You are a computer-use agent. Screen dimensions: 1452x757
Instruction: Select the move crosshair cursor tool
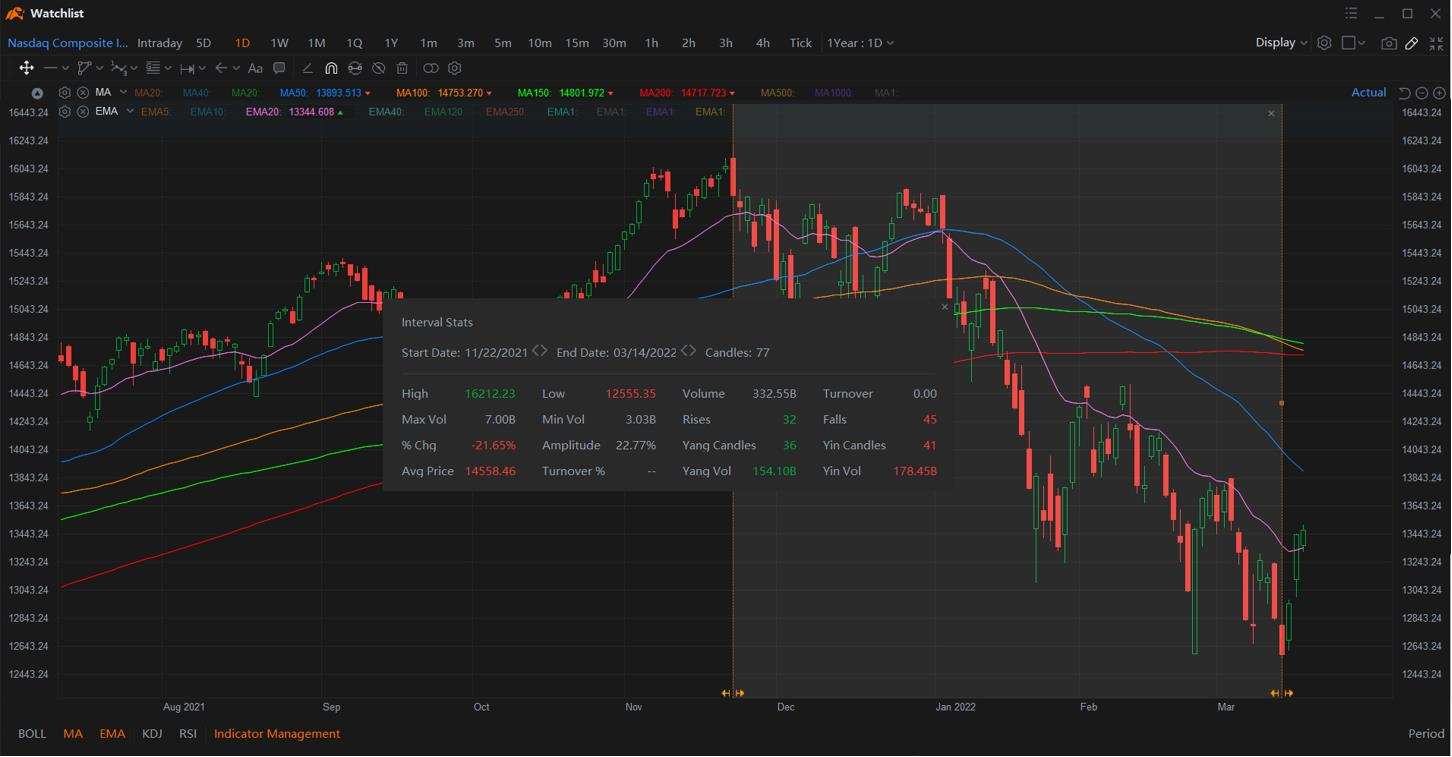(26, 68)
